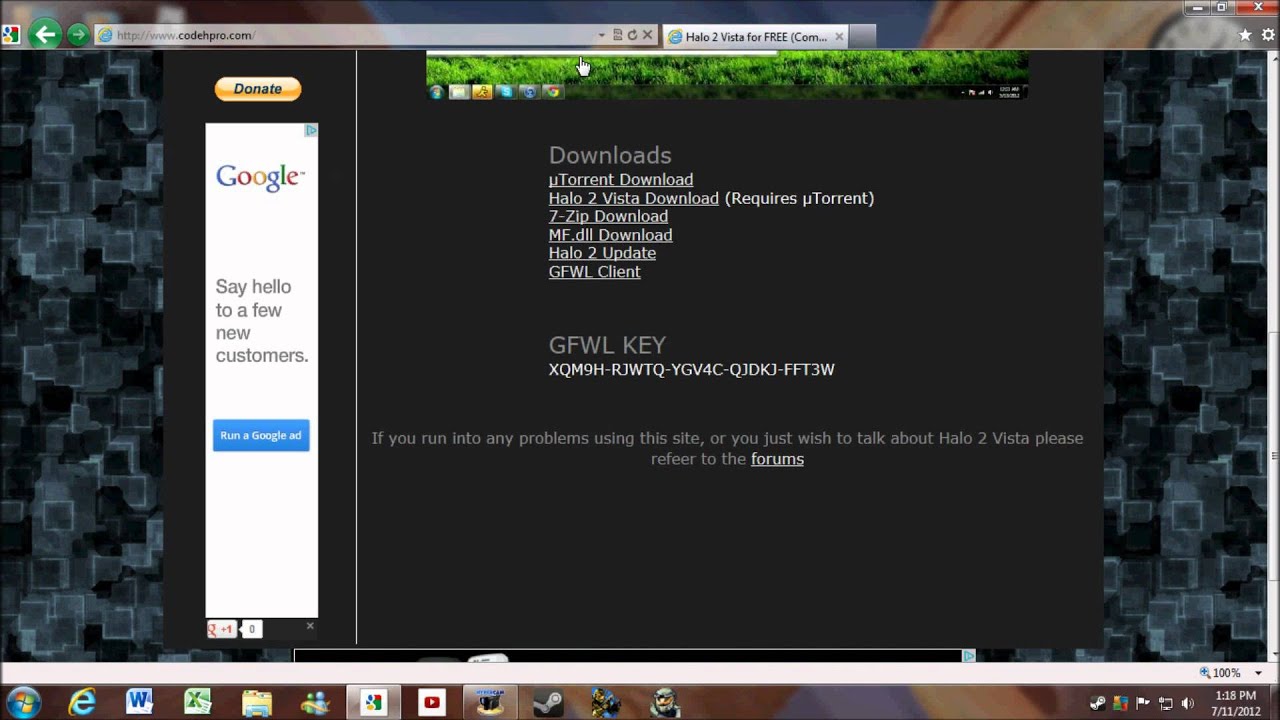Close the 'Halo 2 Vista for FREE' tab

[x=839, y=37]
